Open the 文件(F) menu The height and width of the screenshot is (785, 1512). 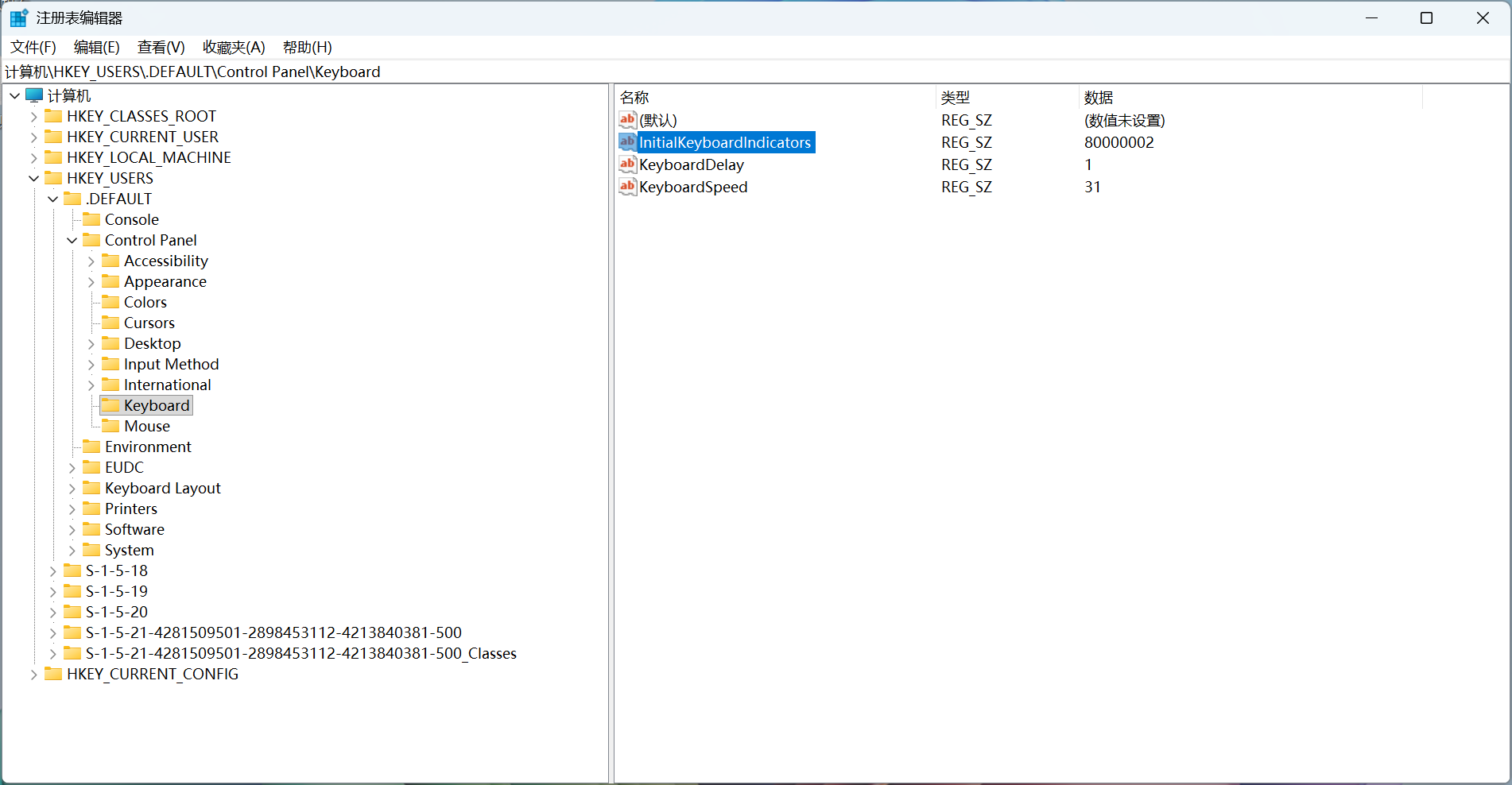pos(33,48)
